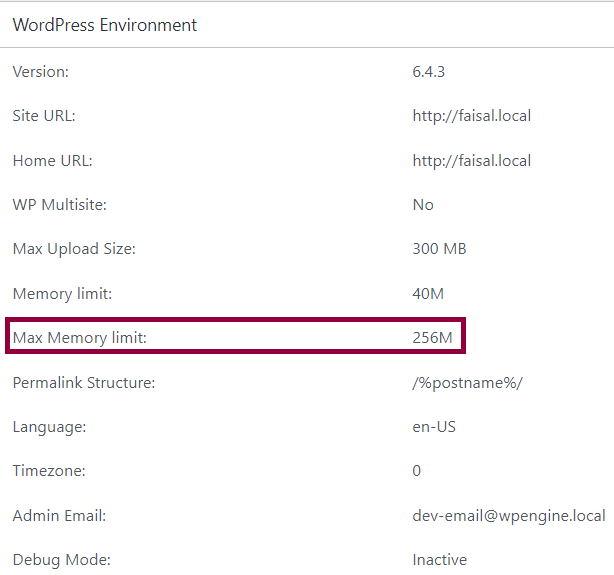Click the Admin Email label
This screenshot has width=614, height=575.
click(59, 516)
